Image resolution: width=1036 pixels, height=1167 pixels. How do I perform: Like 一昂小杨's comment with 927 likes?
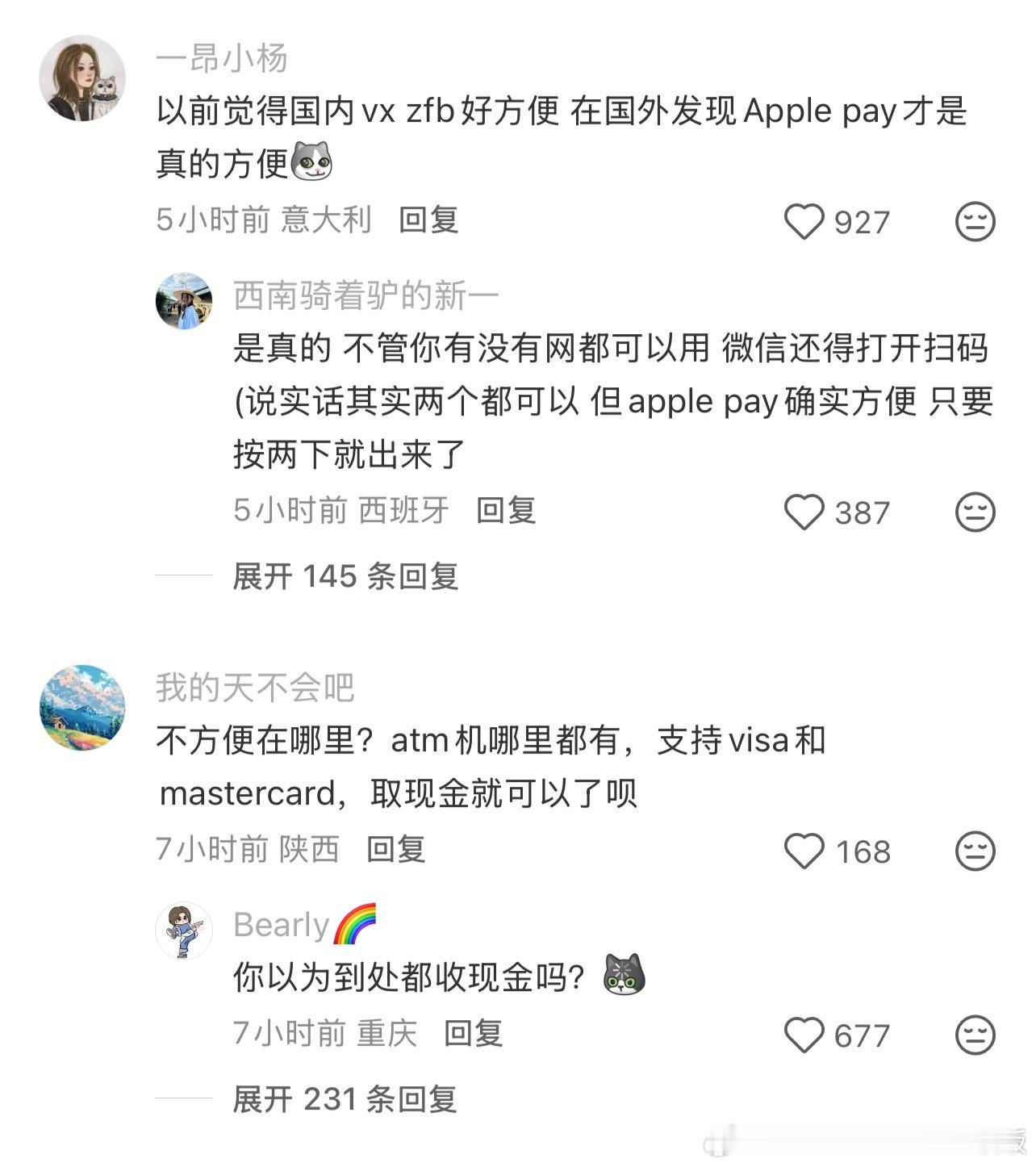804,222
